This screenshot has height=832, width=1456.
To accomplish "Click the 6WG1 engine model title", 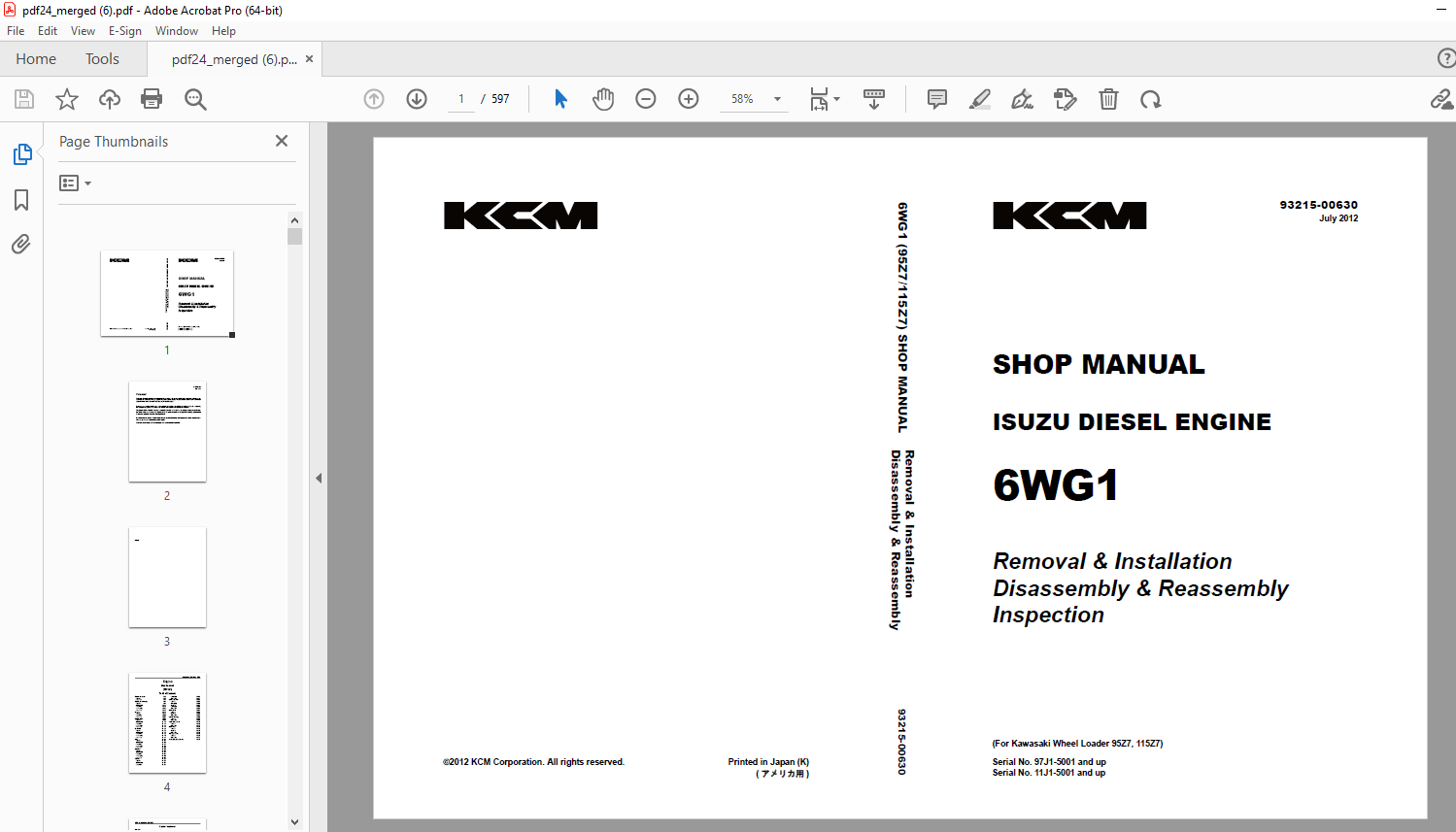I will pyautogui.click(x=1056, y=484).
